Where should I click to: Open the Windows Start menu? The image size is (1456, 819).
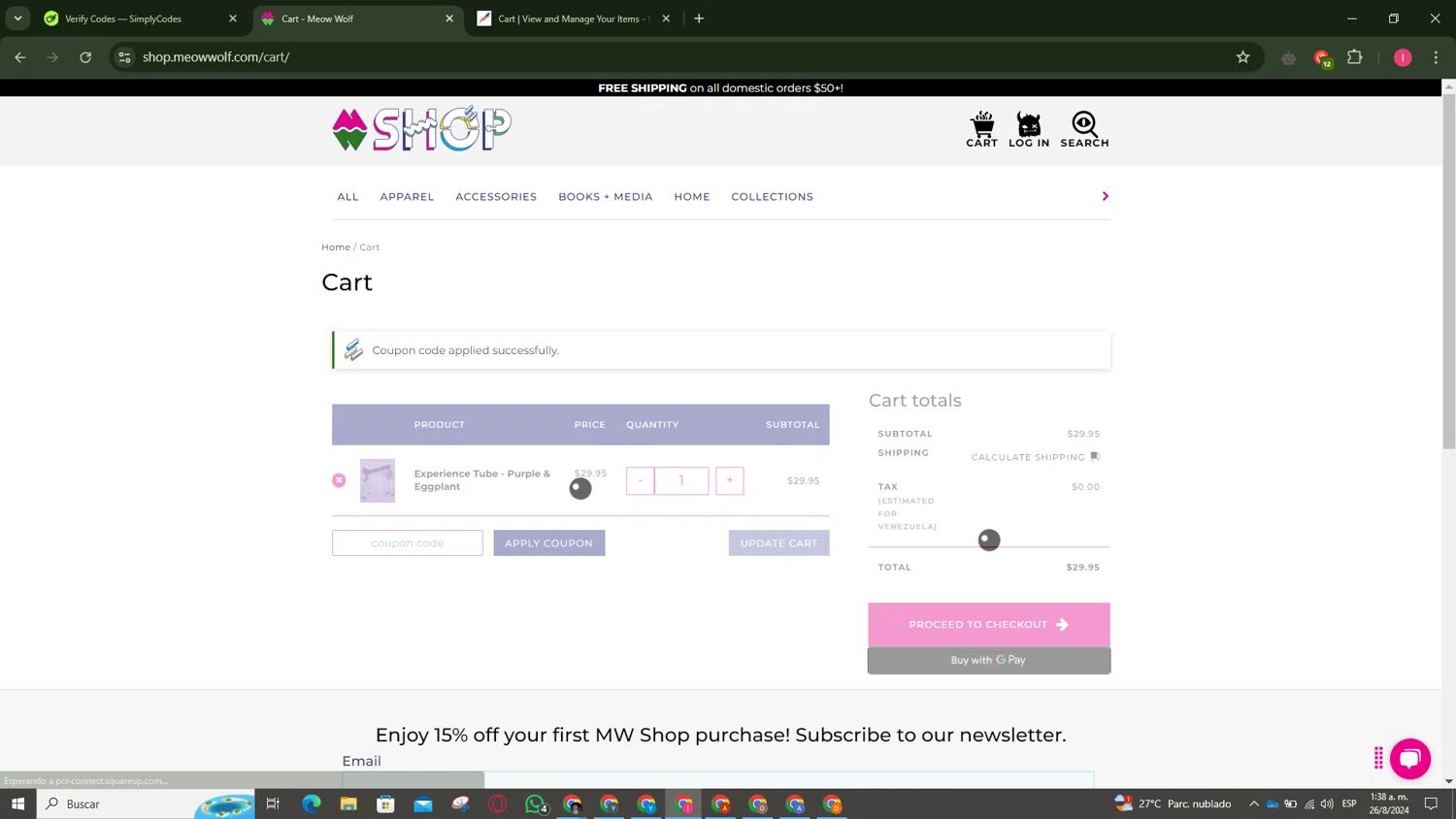click(x=17, y=803)
